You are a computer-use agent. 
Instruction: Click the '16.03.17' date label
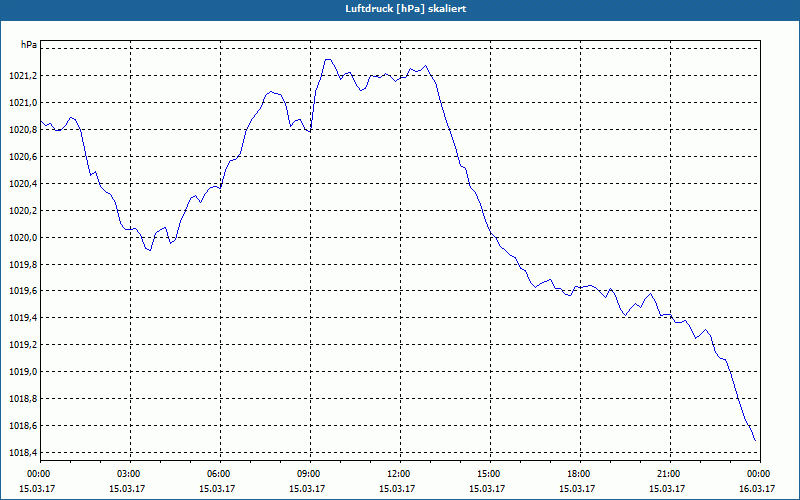point(757,489)
